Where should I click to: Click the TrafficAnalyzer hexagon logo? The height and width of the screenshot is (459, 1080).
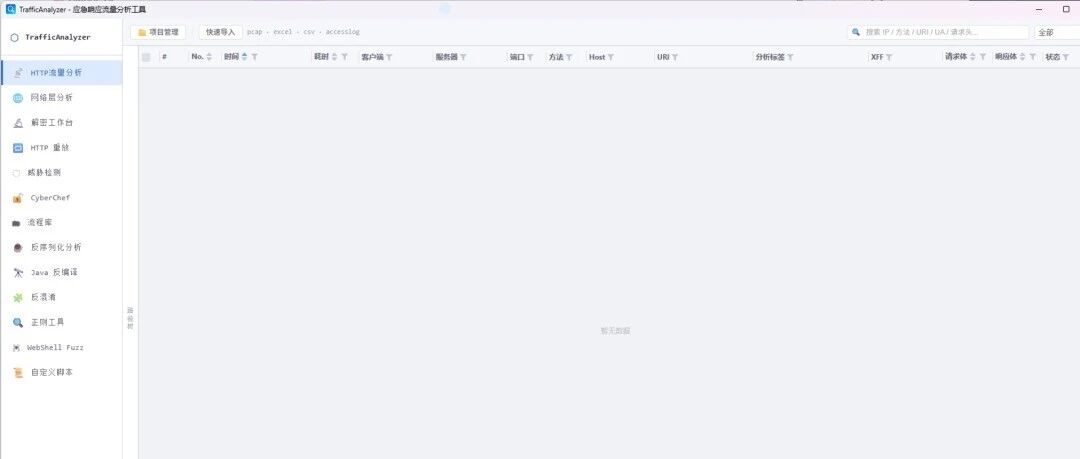[14, 38]
